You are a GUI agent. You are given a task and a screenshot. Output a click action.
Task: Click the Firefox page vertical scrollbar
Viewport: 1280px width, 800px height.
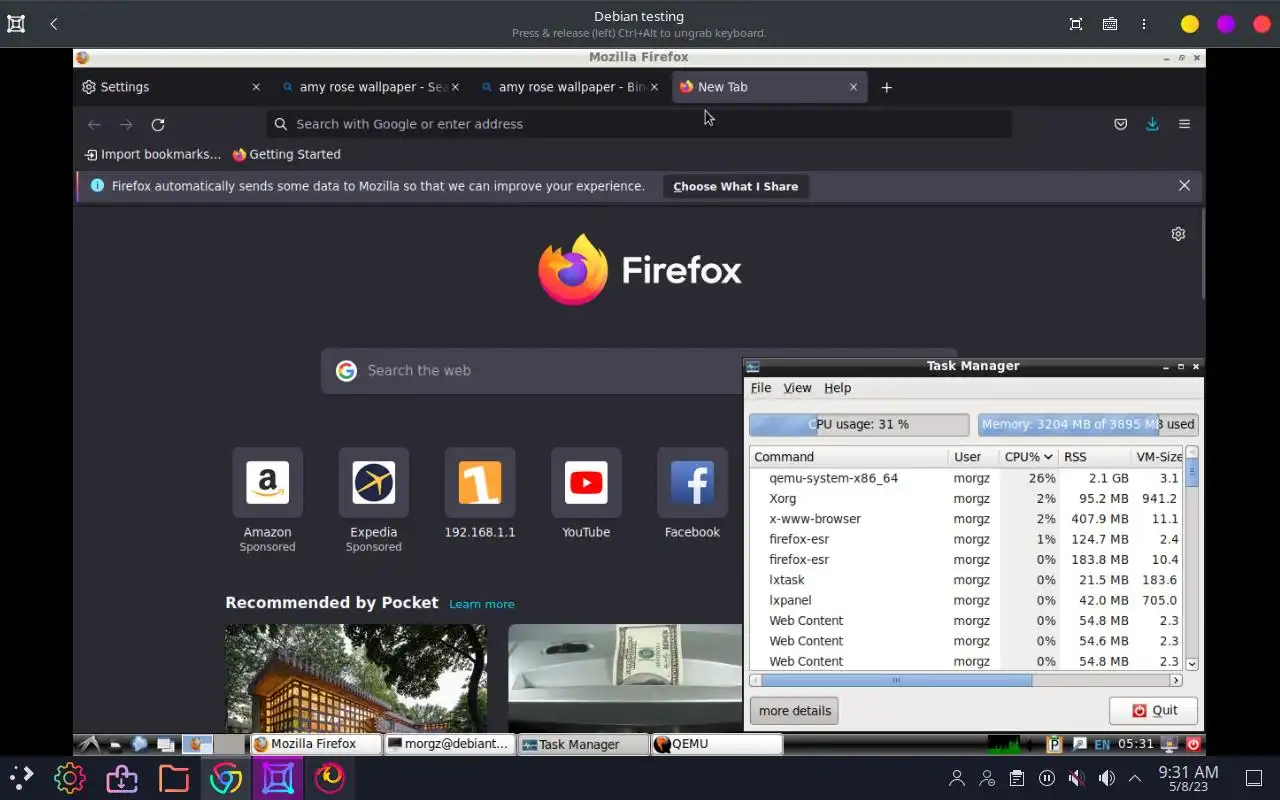pyautogui.click(x=1202, y=253)
